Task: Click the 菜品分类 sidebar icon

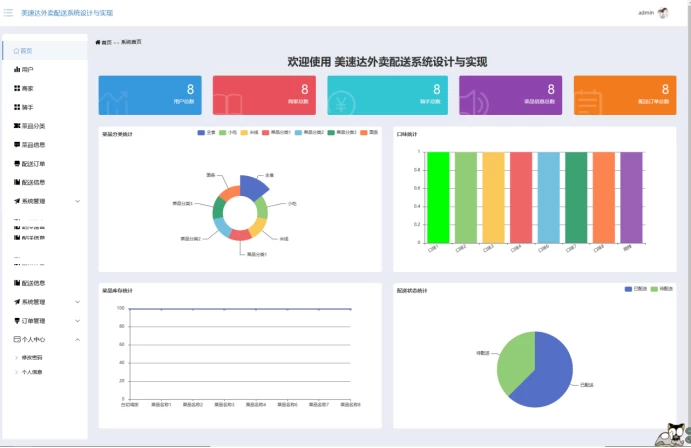Action: [x=16, y=126]
